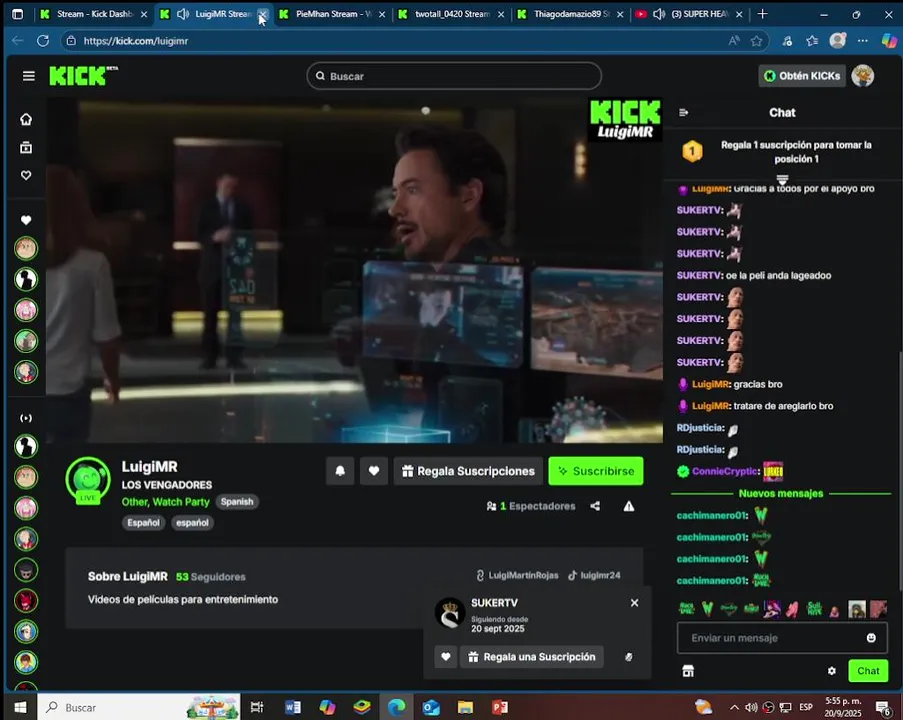The width and height of the screenshot is (903, 720).
Task: Click in the Buscar search field
Action: pyautogui.click(x=454, y=76)
